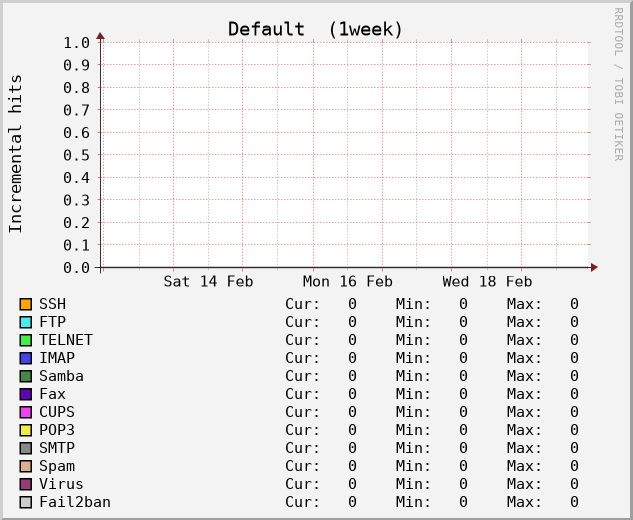
Task: Click the blue IMAP legend swatch
Action: point(26,358)
